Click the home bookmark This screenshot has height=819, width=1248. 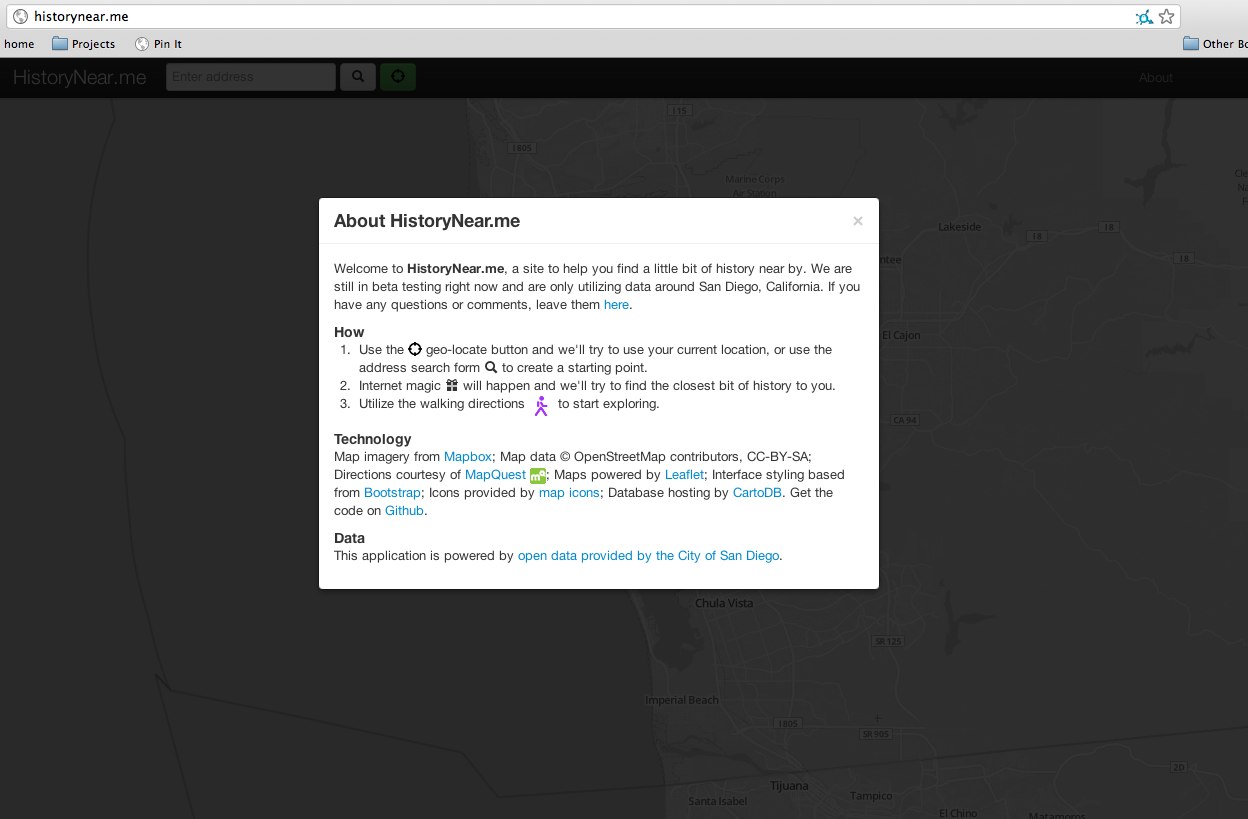[x=19, y=44]
